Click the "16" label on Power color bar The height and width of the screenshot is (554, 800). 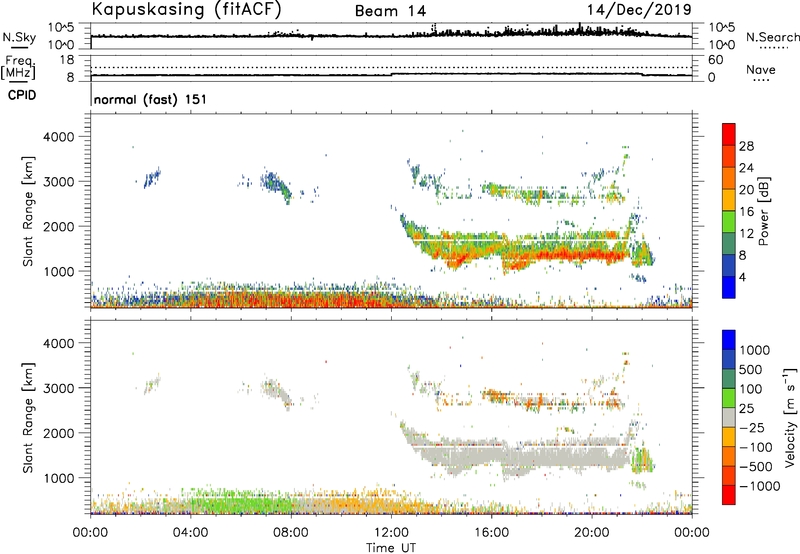tap(746, 212)
